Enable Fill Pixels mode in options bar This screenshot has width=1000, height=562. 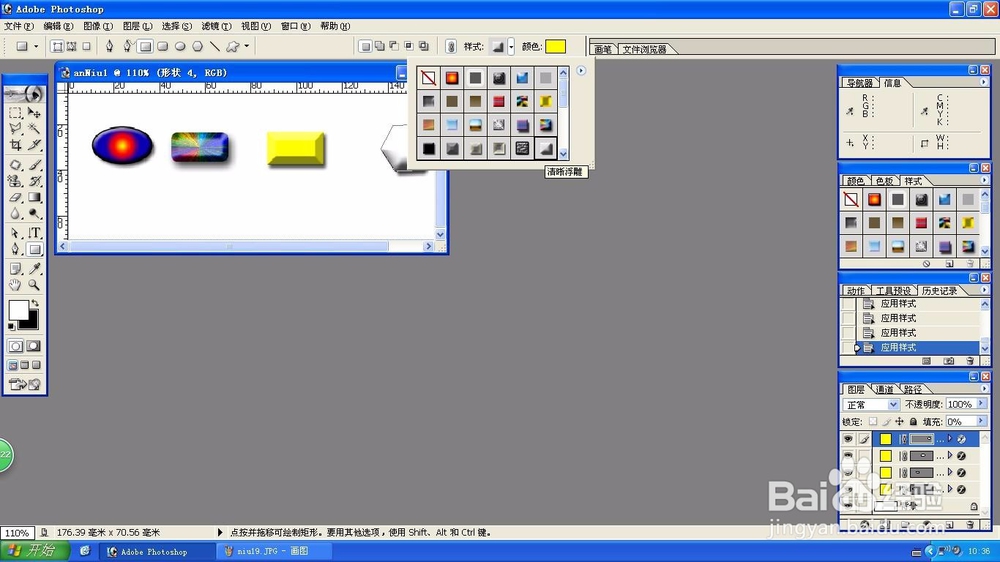point(86,46)
